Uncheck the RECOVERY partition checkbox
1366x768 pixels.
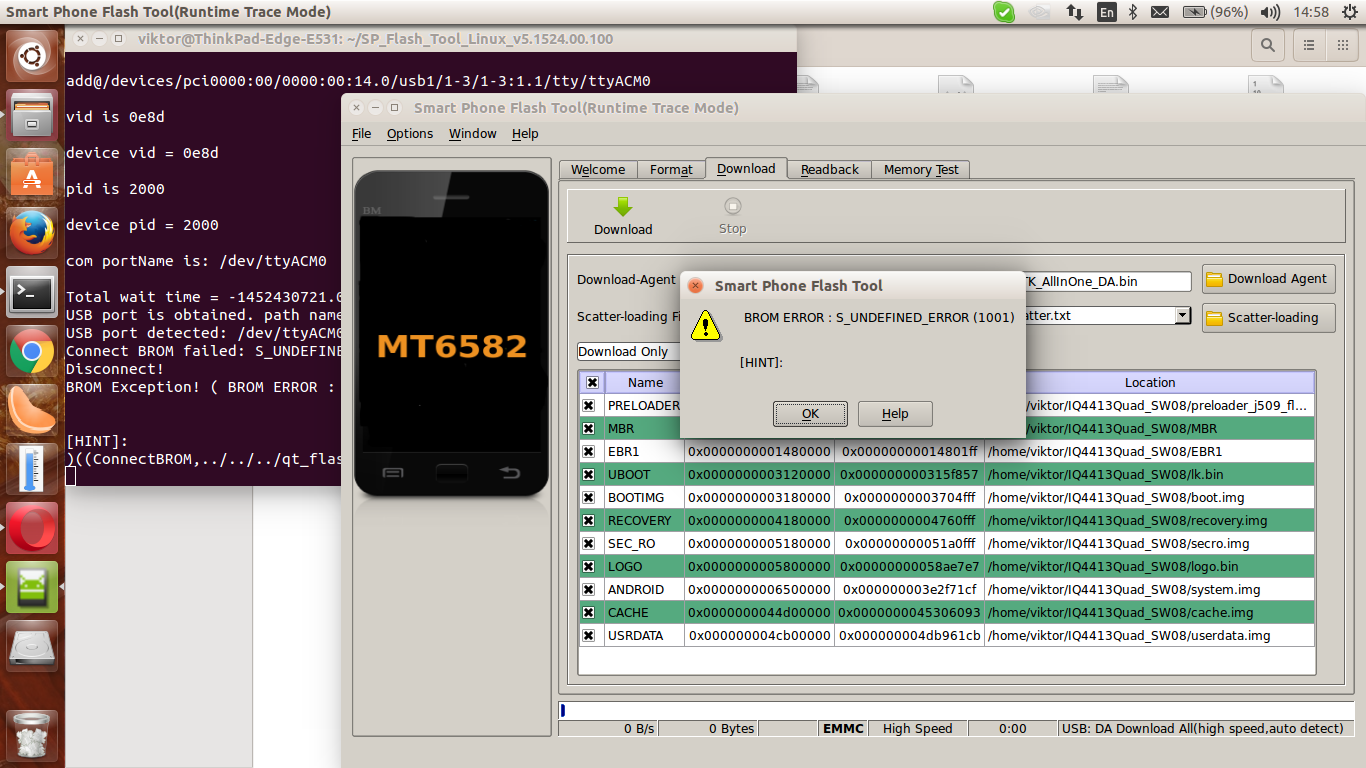click(589, 521)
